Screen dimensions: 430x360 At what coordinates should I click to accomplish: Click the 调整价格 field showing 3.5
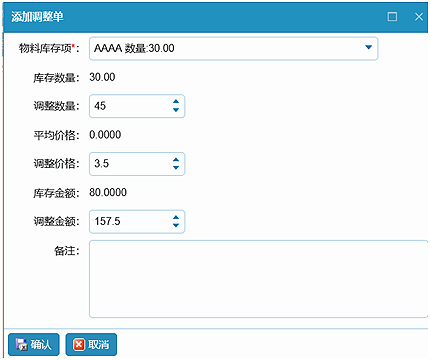(137, 164)
